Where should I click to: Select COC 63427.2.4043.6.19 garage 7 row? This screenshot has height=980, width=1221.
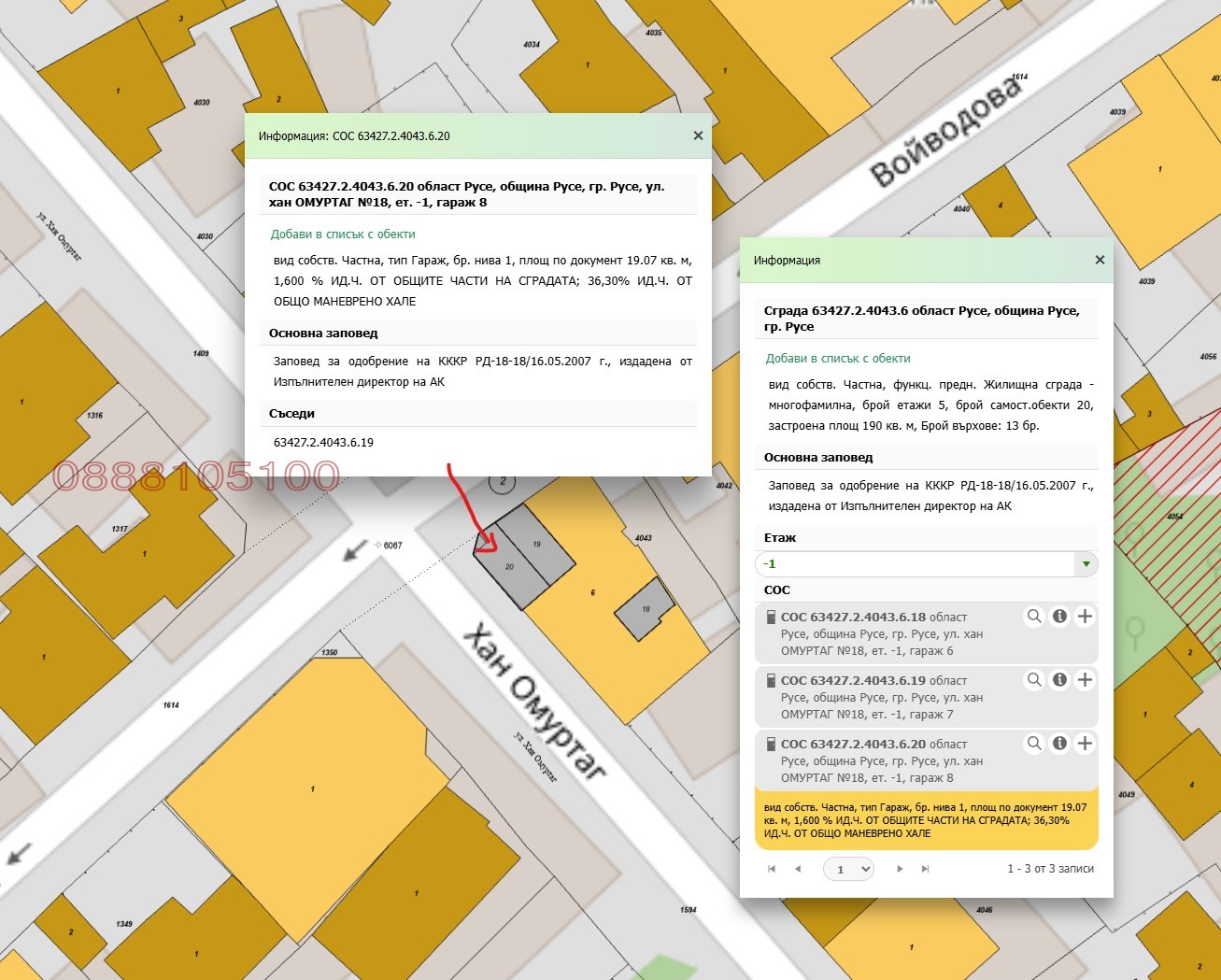click(x=926, y=697)
